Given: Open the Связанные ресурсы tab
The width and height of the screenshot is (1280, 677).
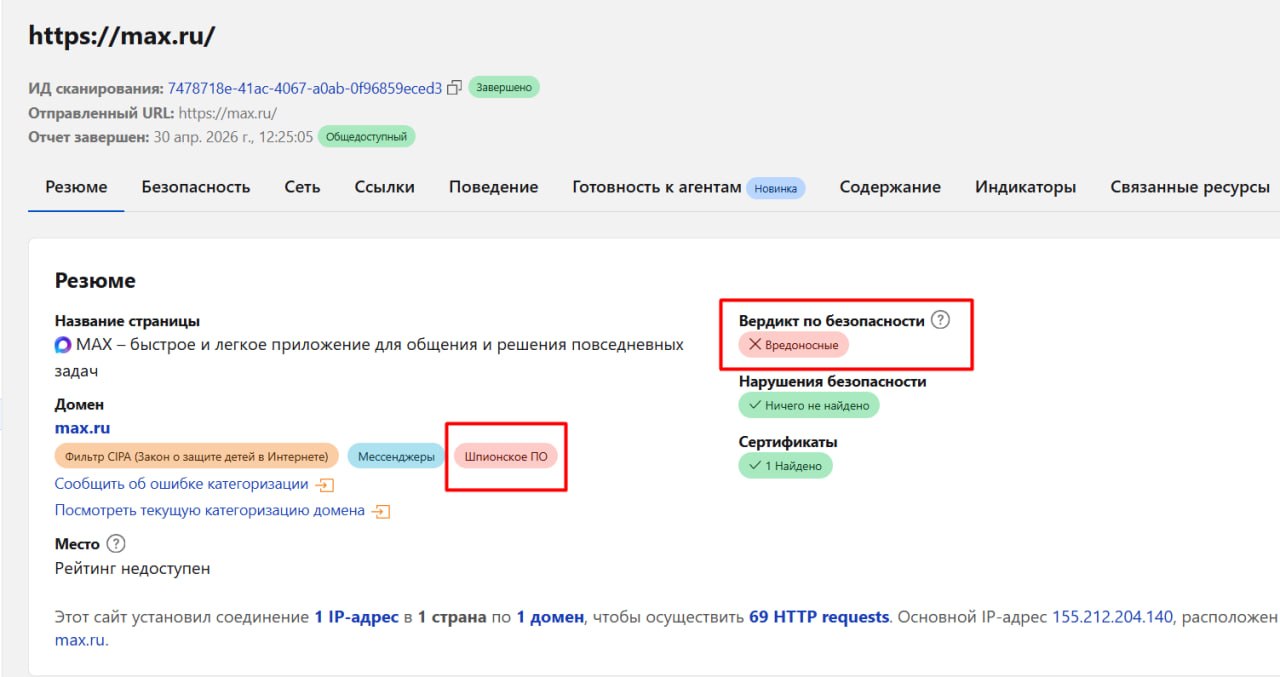Looking at the screenshot, I should point(1190,187).
